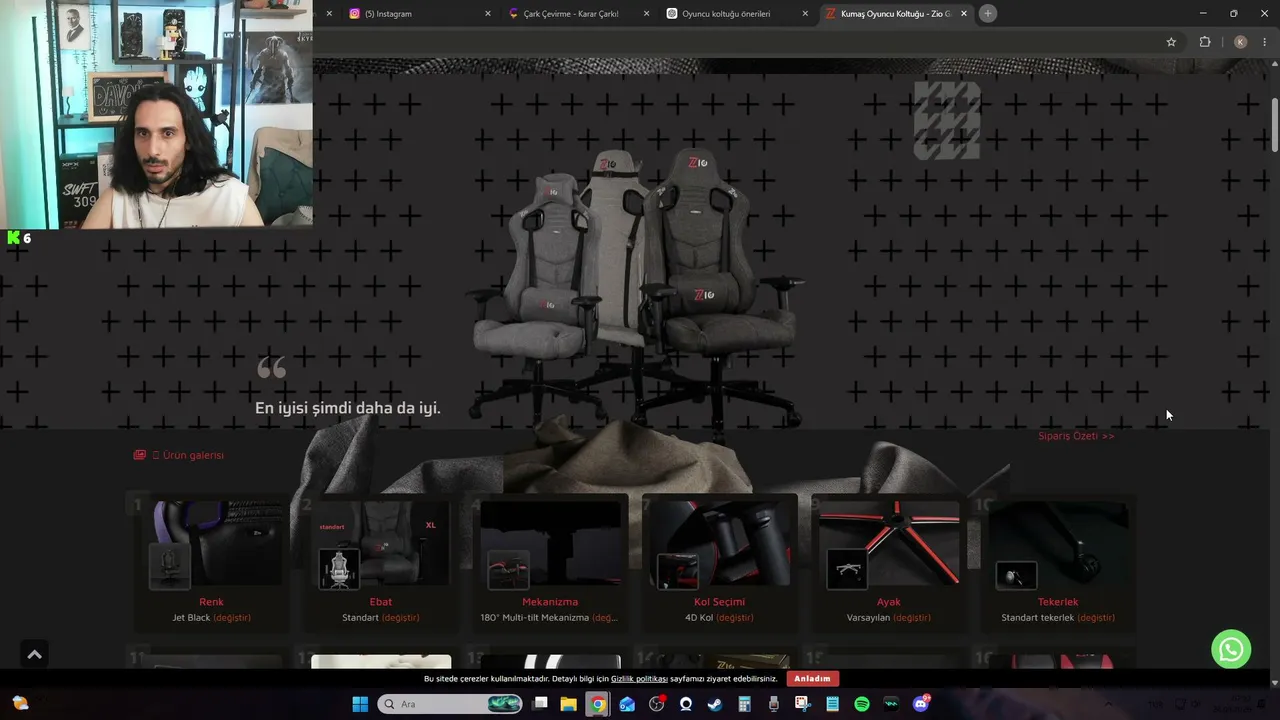Close the Çark Çevirme tab
The height and width of the screenshot is (720, 1280).
point(646,14)
